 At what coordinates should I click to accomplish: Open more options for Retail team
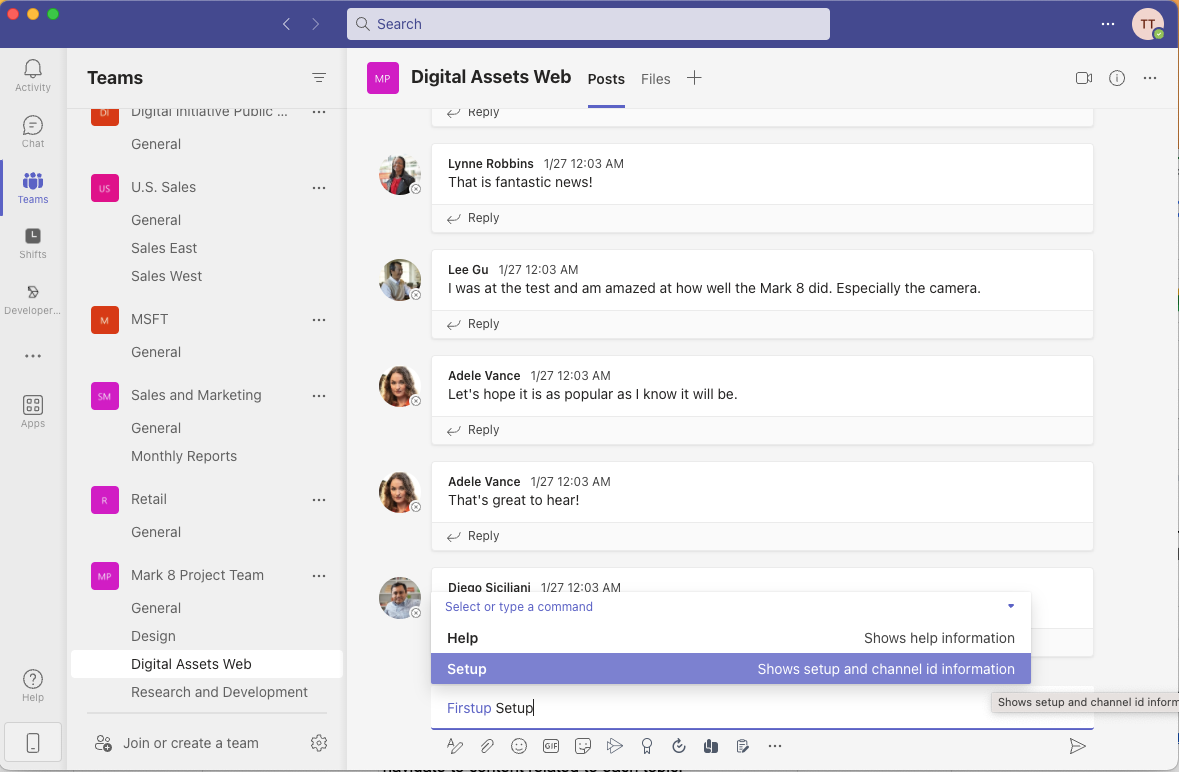(319, 500)
